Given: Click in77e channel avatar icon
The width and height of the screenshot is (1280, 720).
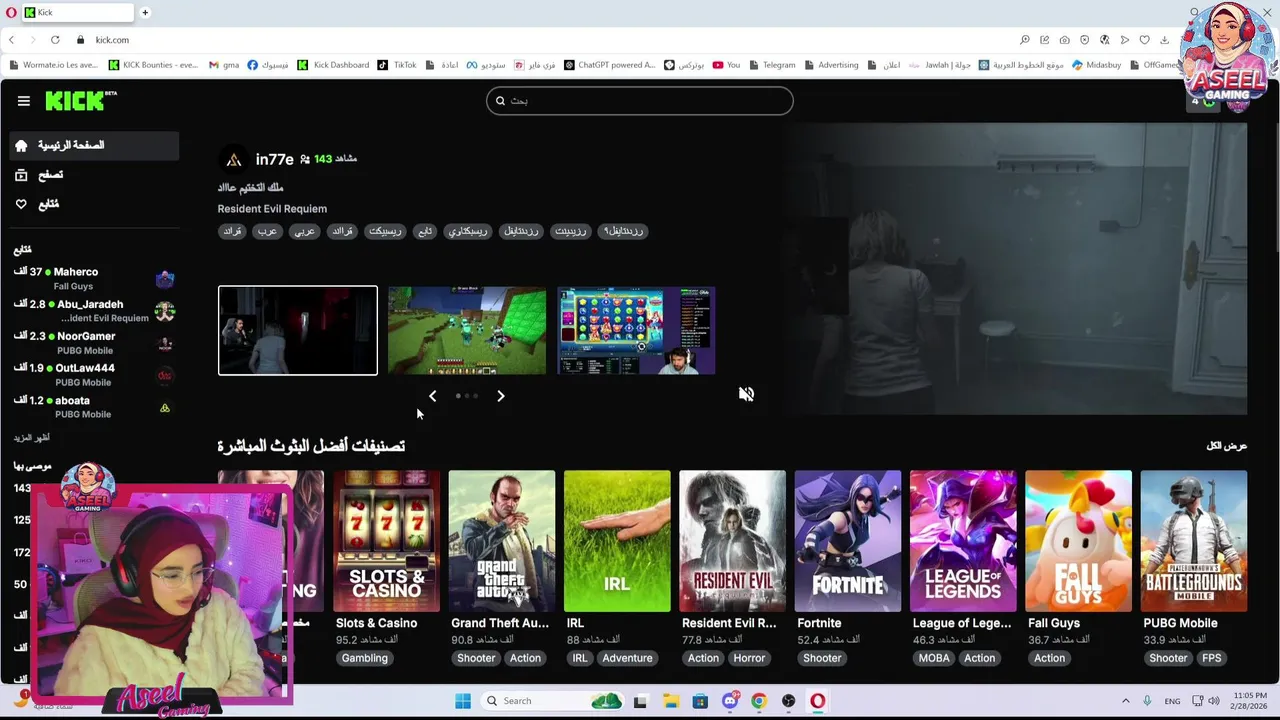Looking at the screenshot, I should (x=233, y=159).
